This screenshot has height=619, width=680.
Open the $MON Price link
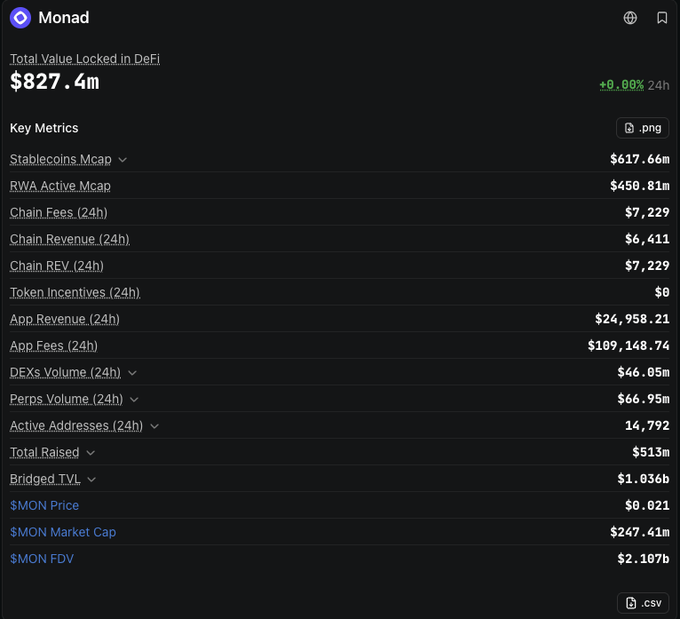pyautogui.click(x=44, y=505)
